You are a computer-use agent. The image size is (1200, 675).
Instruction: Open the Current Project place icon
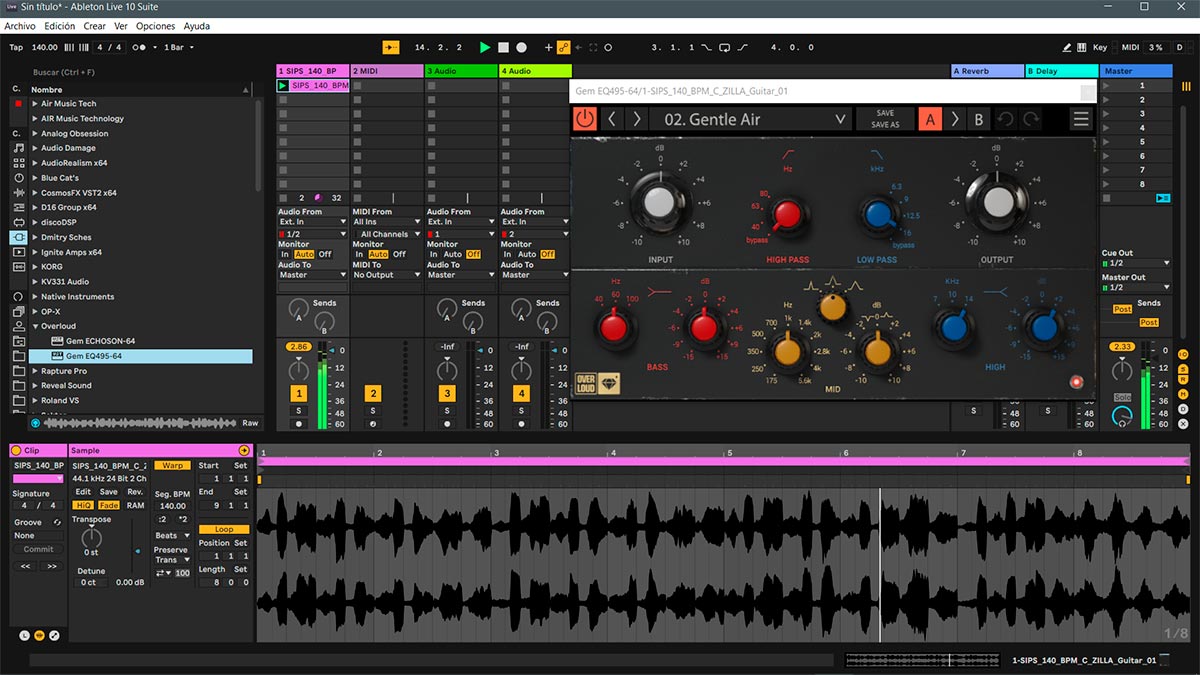(18, 341)
